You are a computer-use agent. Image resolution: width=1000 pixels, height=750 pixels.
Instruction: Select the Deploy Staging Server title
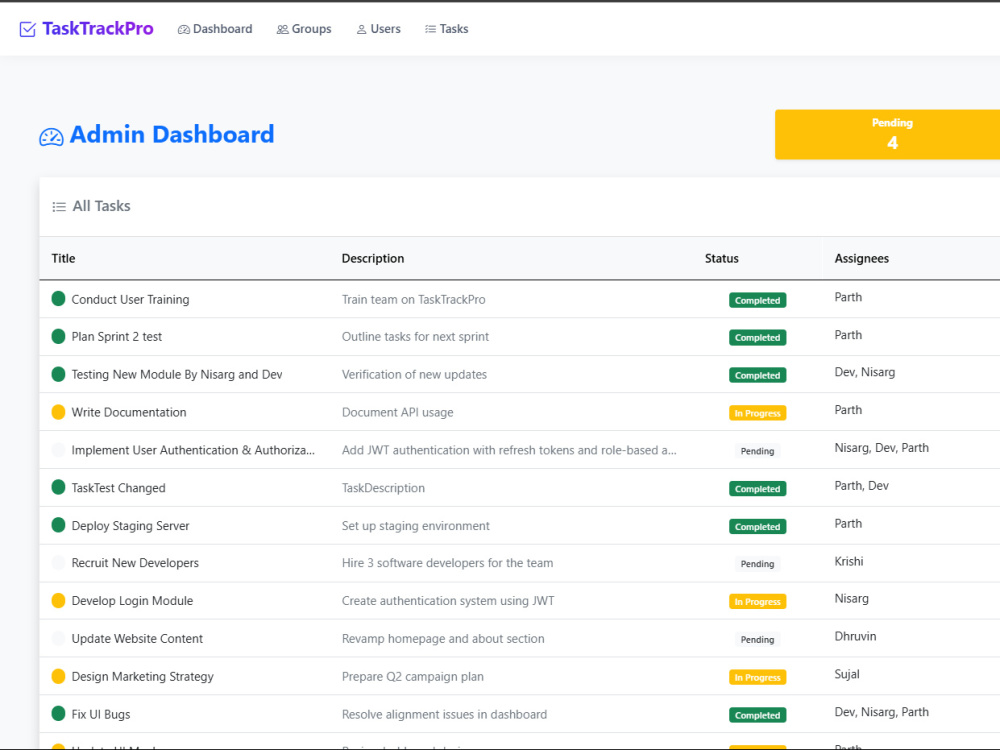click(130, 526)
